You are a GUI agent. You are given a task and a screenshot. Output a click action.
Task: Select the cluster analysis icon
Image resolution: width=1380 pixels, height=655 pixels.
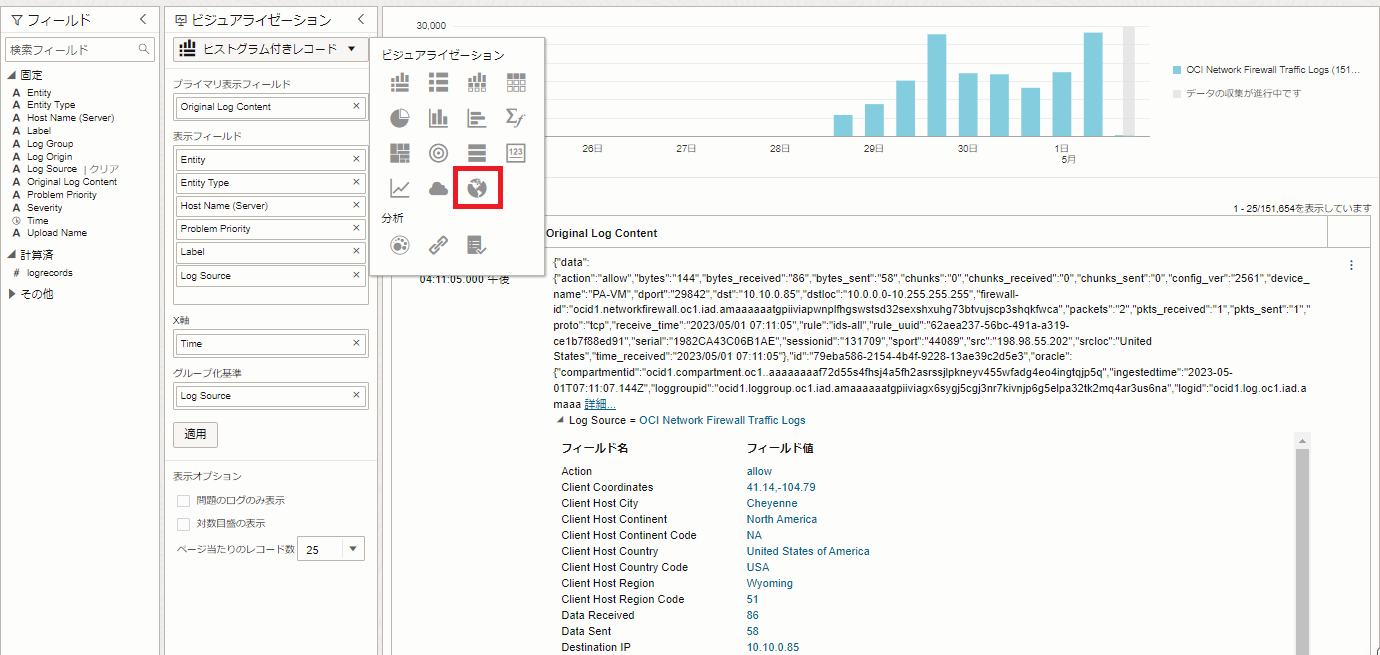(400, 244)
